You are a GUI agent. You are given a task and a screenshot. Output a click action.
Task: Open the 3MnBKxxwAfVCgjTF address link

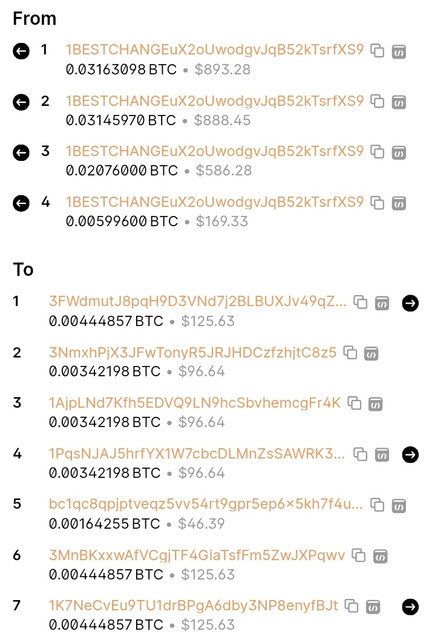tap(197, 555)
